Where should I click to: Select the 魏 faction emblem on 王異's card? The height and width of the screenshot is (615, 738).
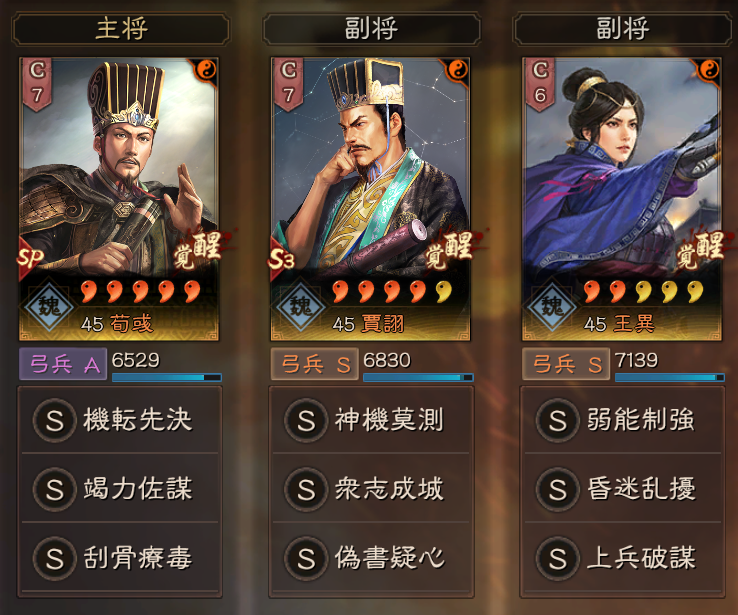tap(552, 307)
